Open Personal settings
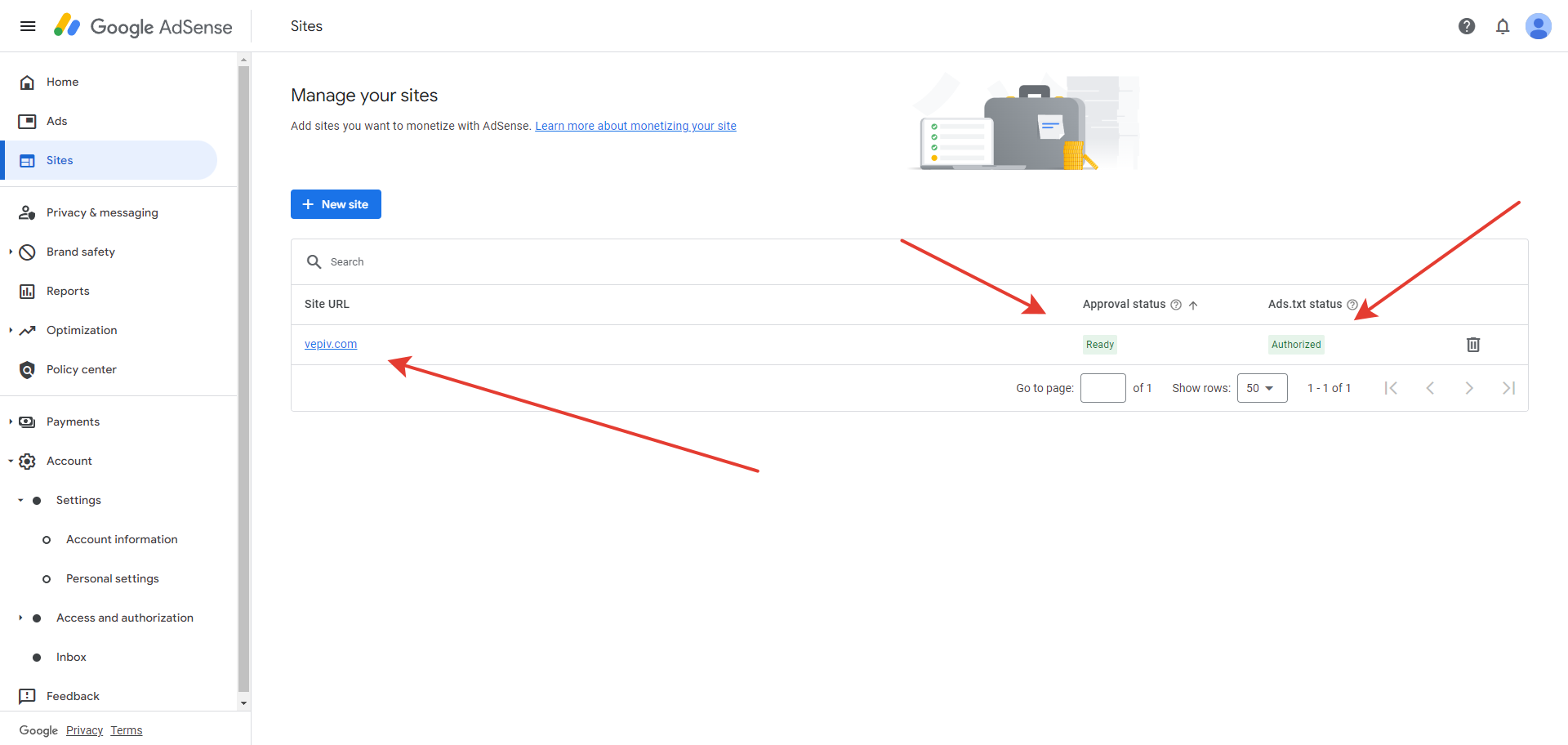Screen dimensions: 1568x745 113,578
